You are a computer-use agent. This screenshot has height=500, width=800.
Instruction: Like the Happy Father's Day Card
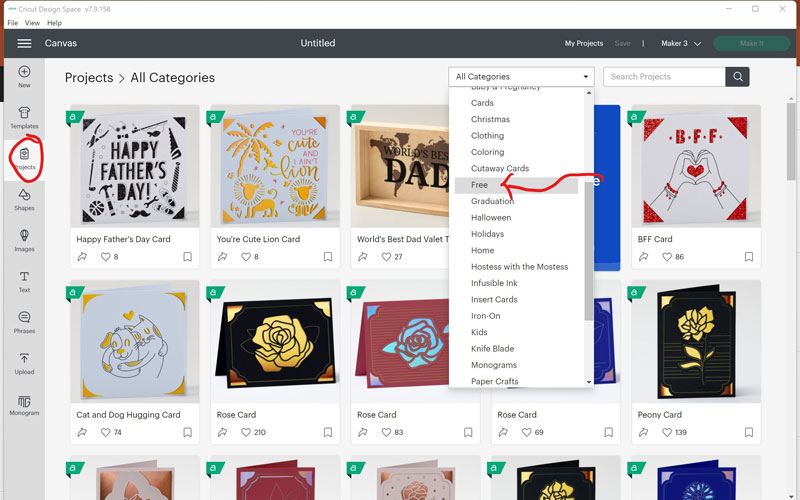pyautogui.click(x=105, y=257)
